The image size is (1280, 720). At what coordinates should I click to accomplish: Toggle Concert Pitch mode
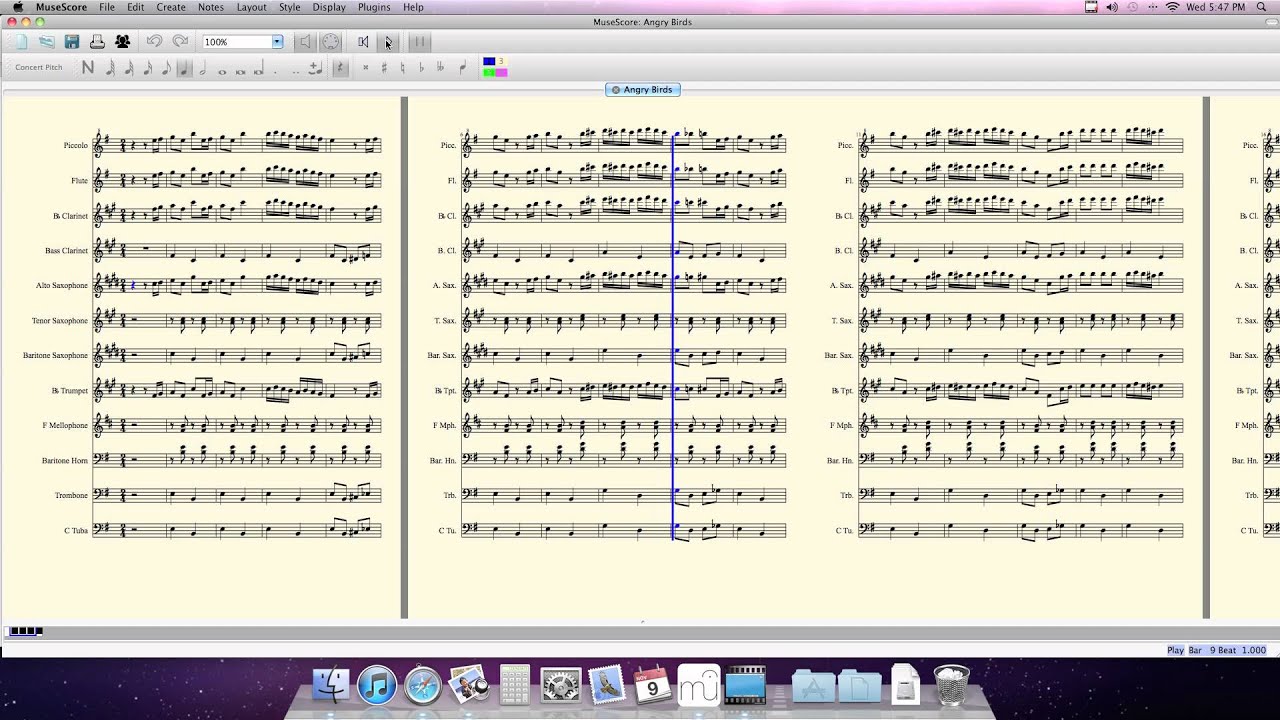click(39, 67)
